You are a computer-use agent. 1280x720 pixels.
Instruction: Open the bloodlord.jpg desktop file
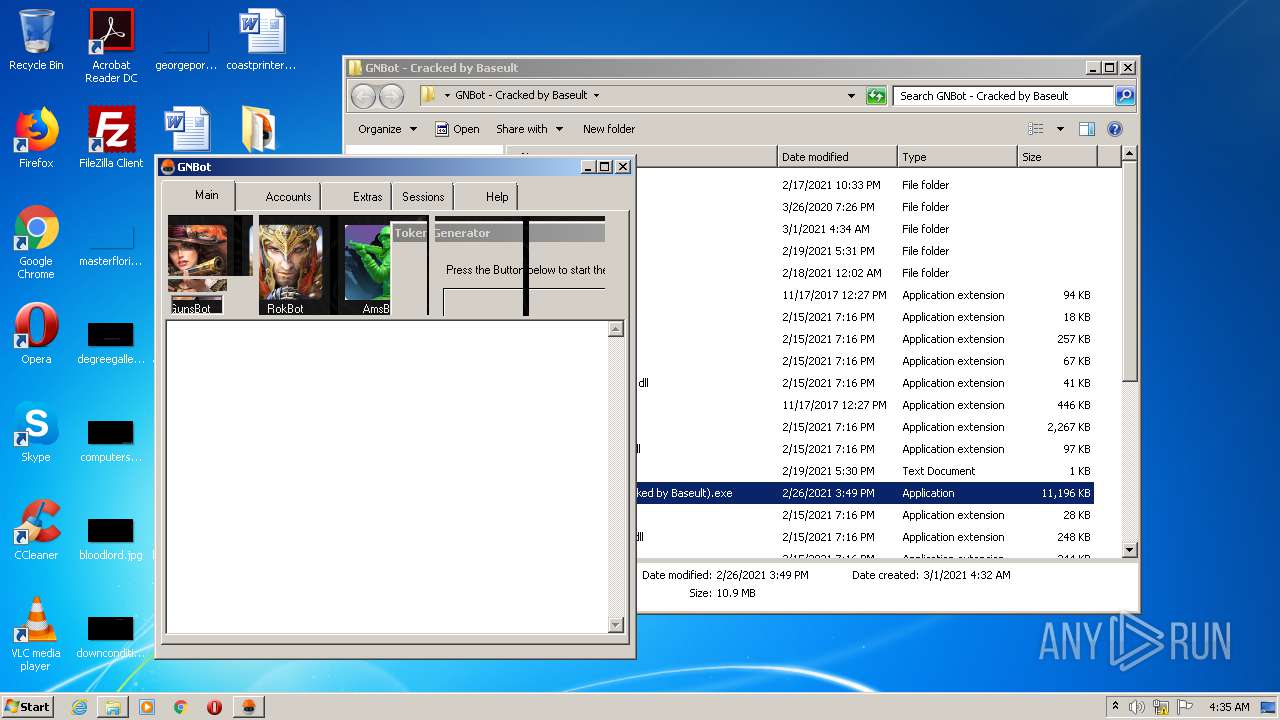(x=111, y=538)
